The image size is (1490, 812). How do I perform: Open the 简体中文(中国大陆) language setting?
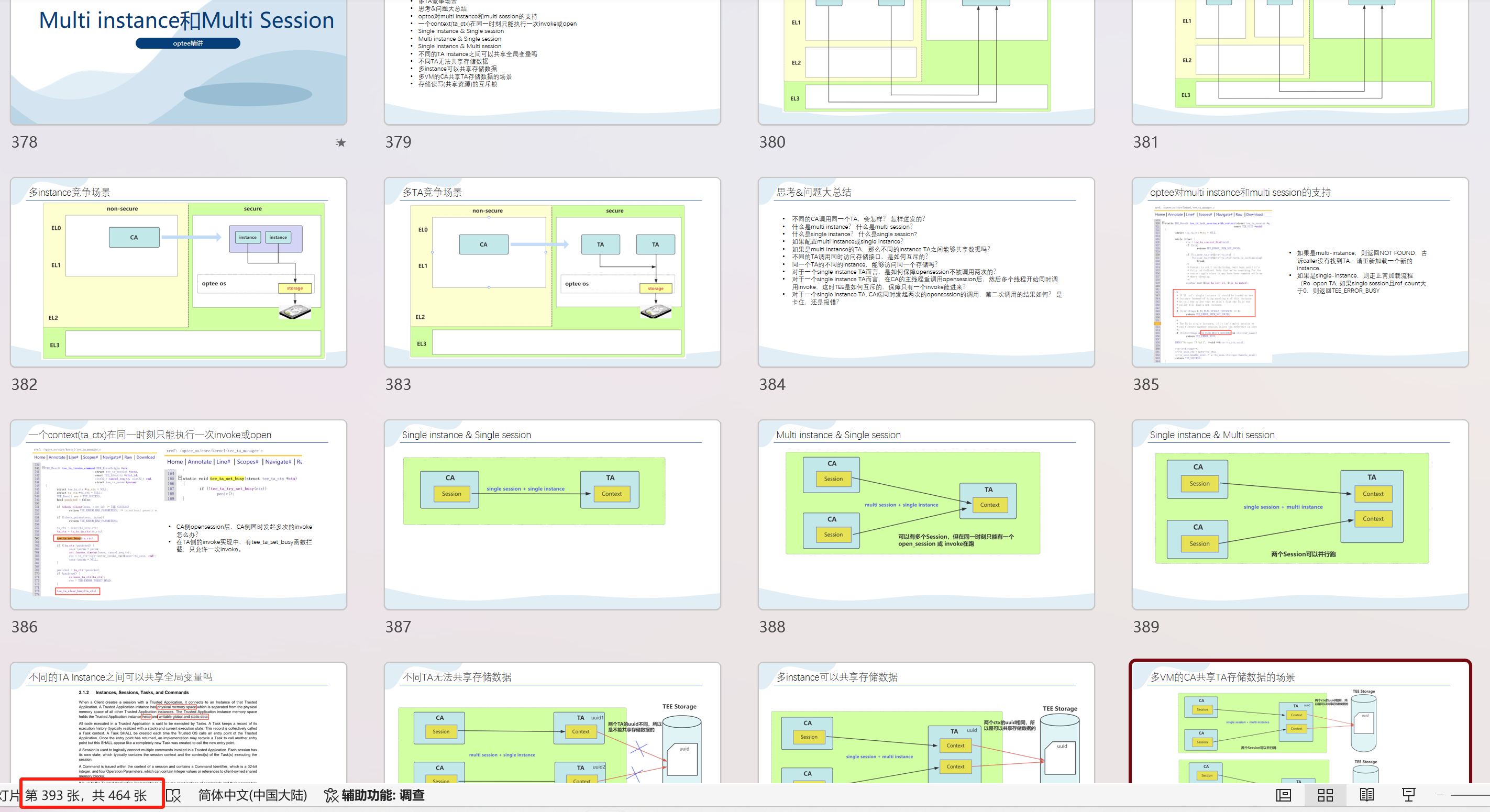point(252,796)
